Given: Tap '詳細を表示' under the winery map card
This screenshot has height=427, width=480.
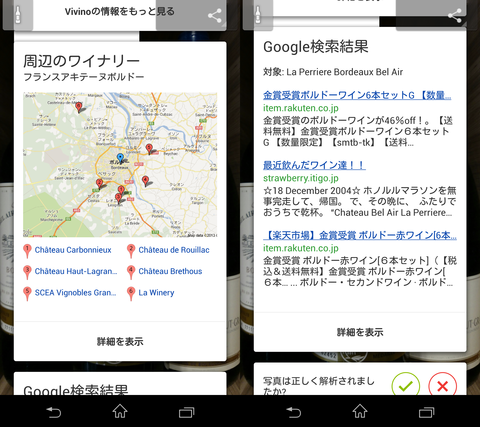Looking at the screenshot, I should click(x=120, y=342).
